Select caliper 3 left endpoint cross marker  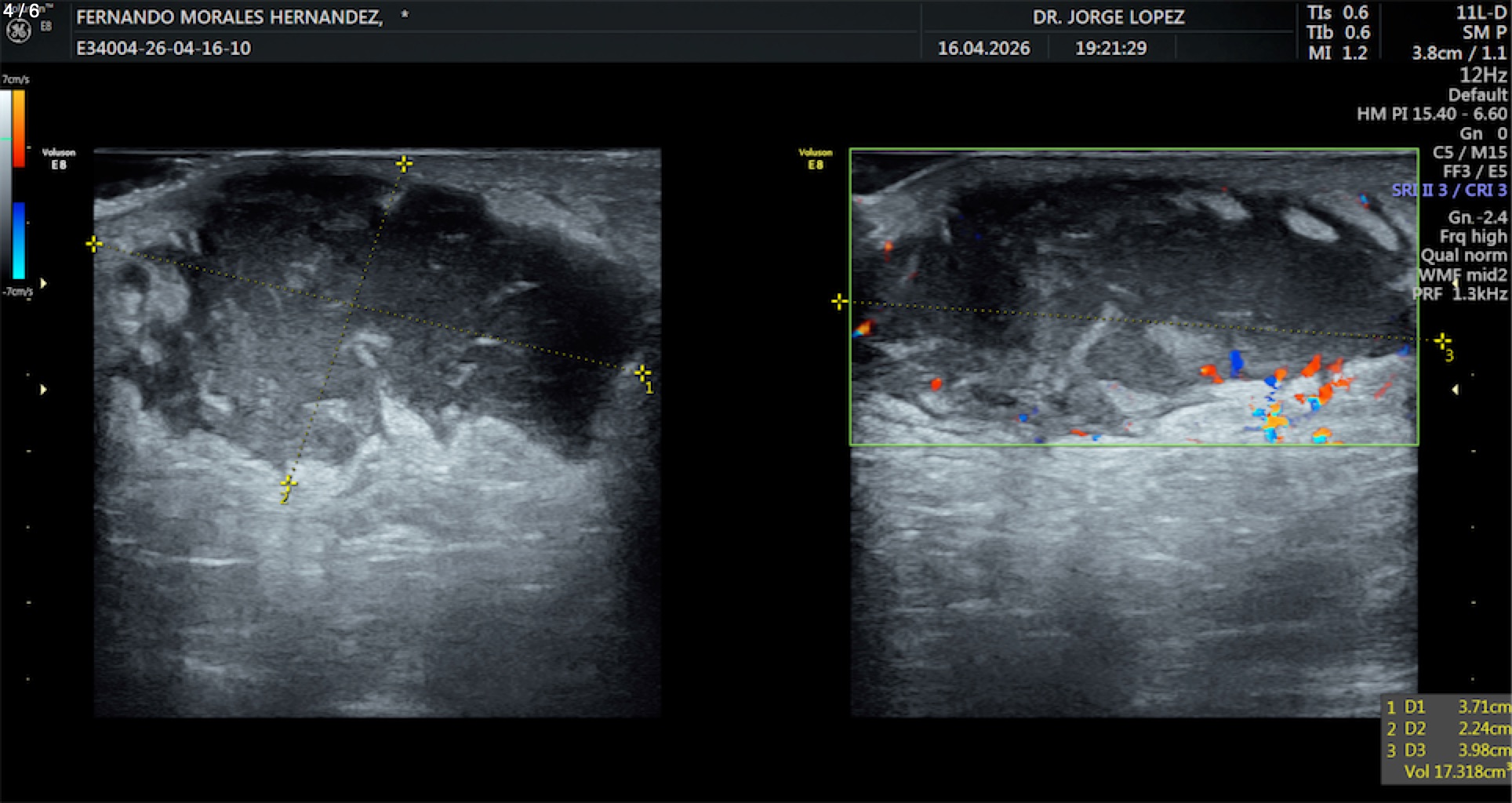[x=839, y=302]
